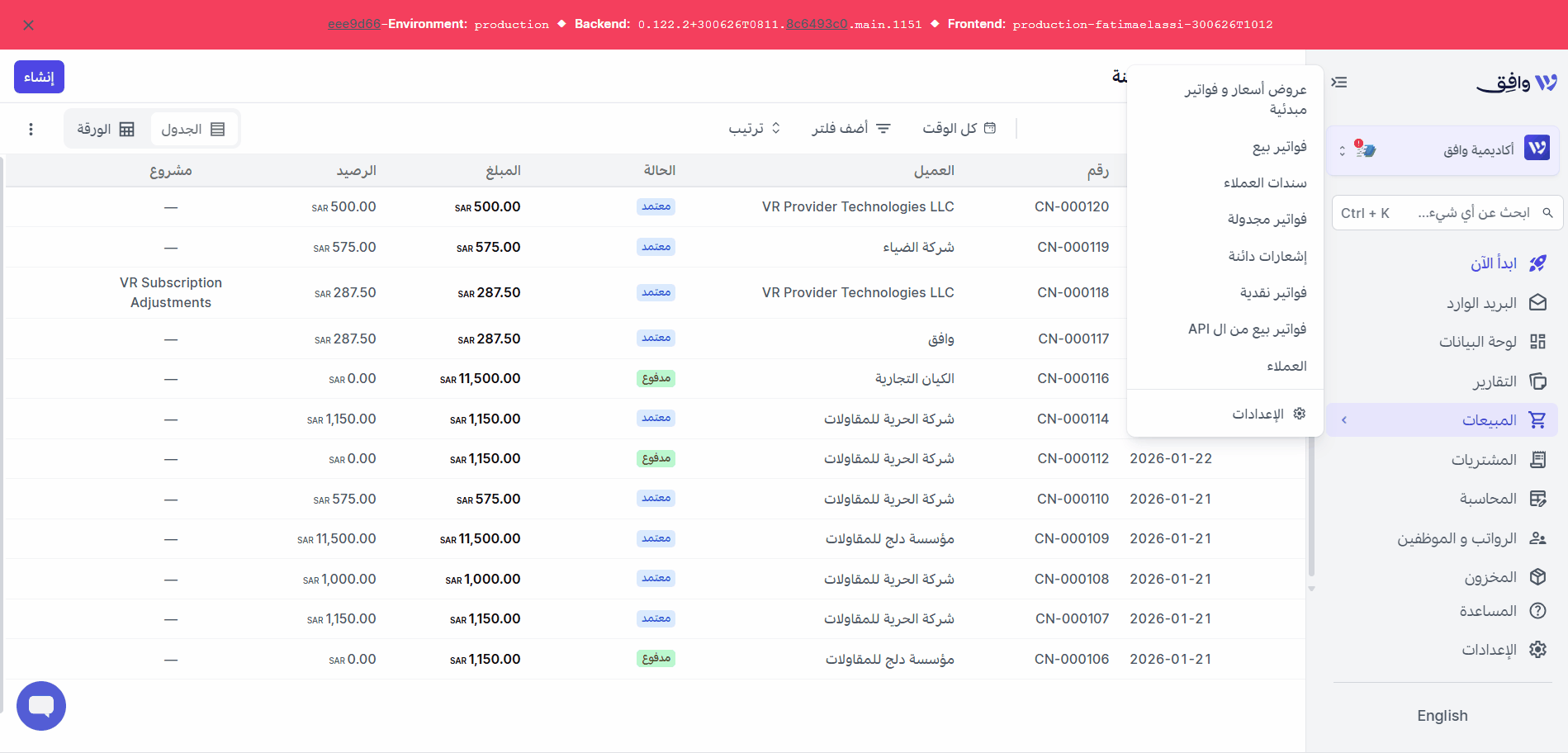Screen dimensions: 1568x753
Task: Open the أكاديمية وافق workspace switcher
Action: pos(1442,149)
